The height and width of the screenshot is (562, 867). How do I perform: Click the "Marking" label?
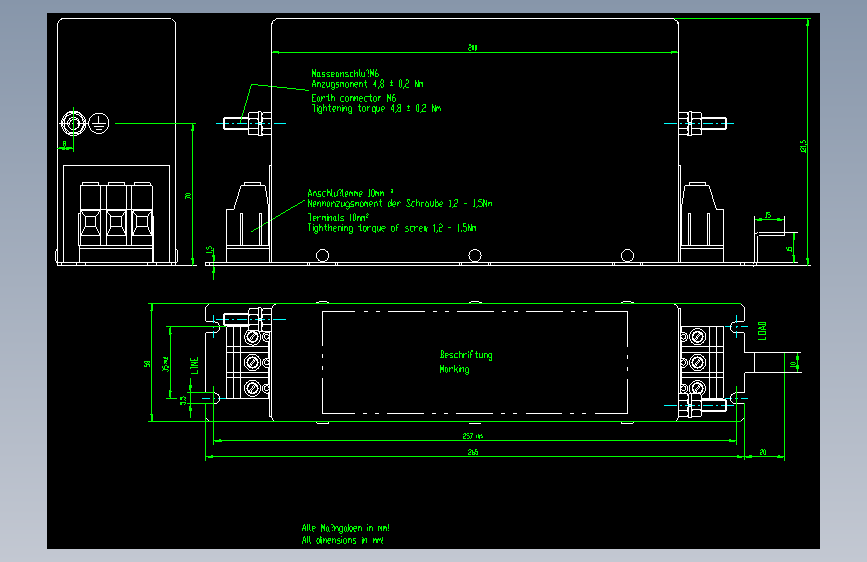click(x=454, y=369)
